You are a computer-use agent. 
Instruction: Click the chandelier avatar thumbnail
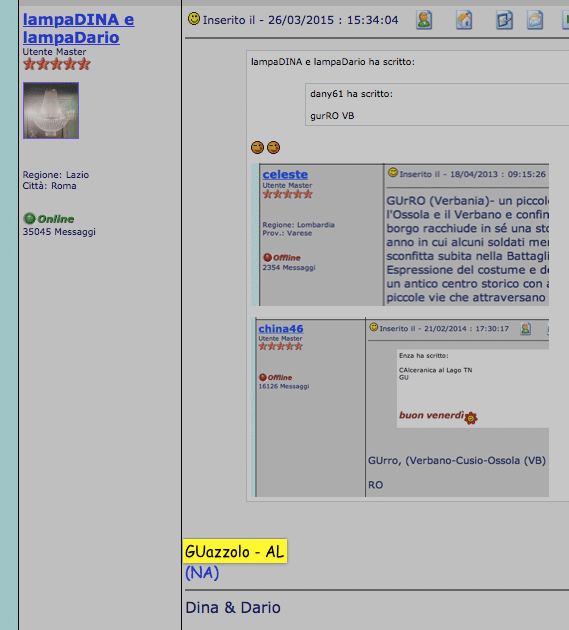coord(51,110)
